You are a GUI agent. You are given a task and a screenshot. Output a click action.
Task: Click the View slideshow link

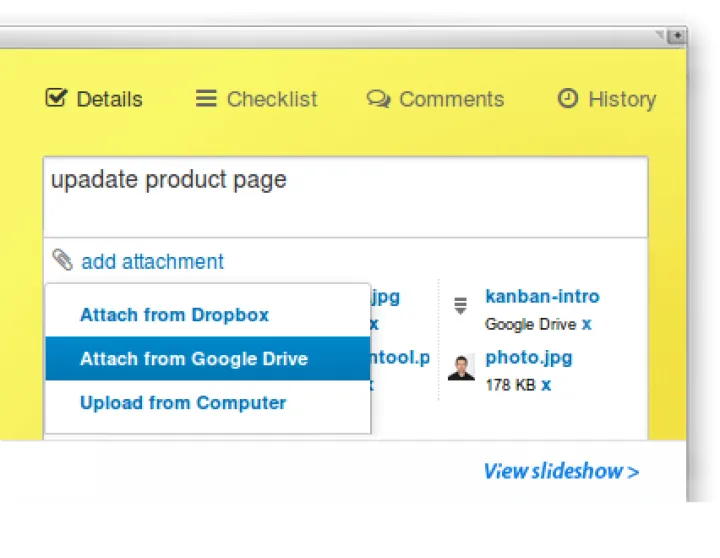(x=560, y=471)
